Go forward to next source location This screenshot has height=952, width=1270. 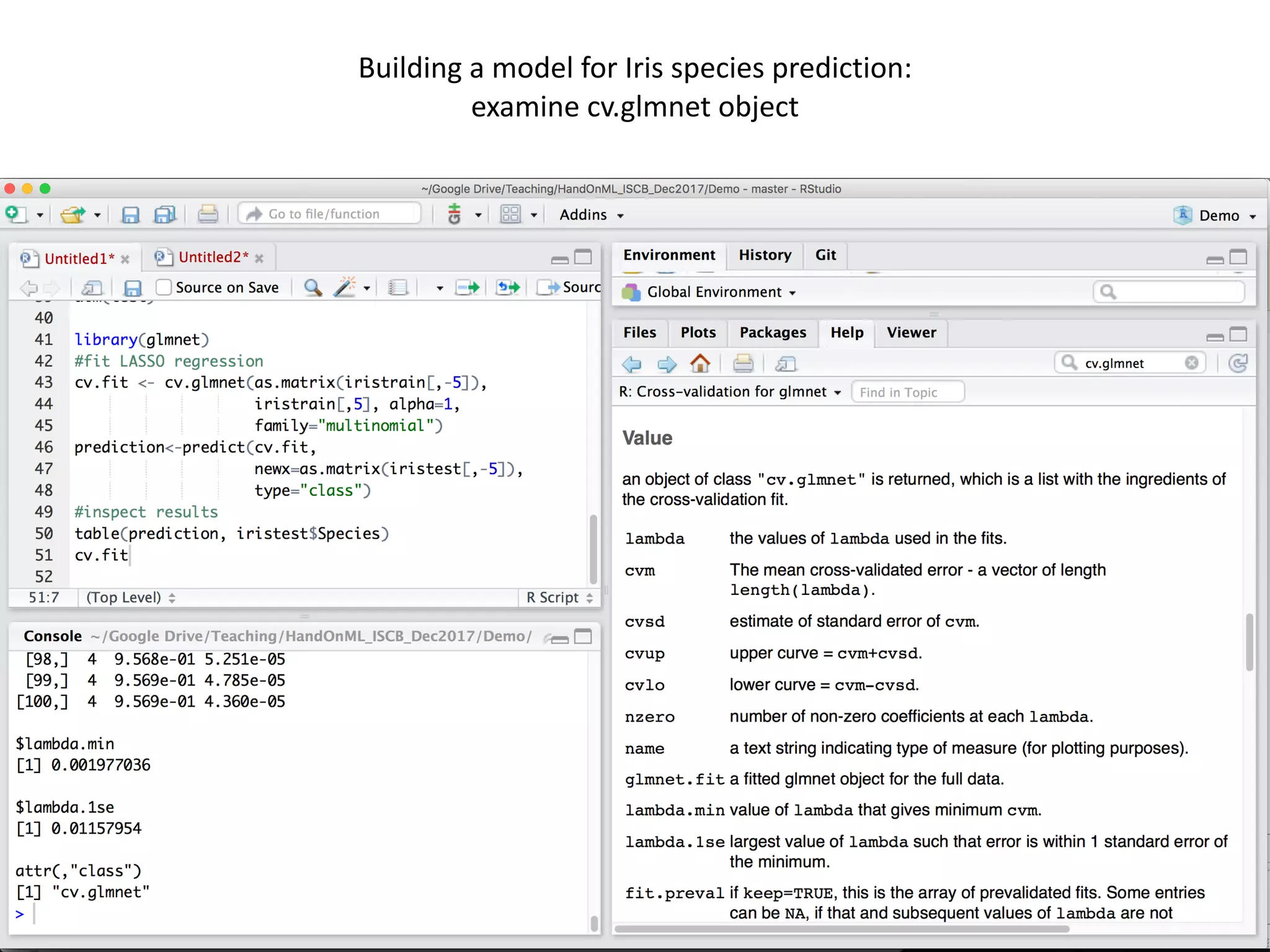(x=52, y=288)
